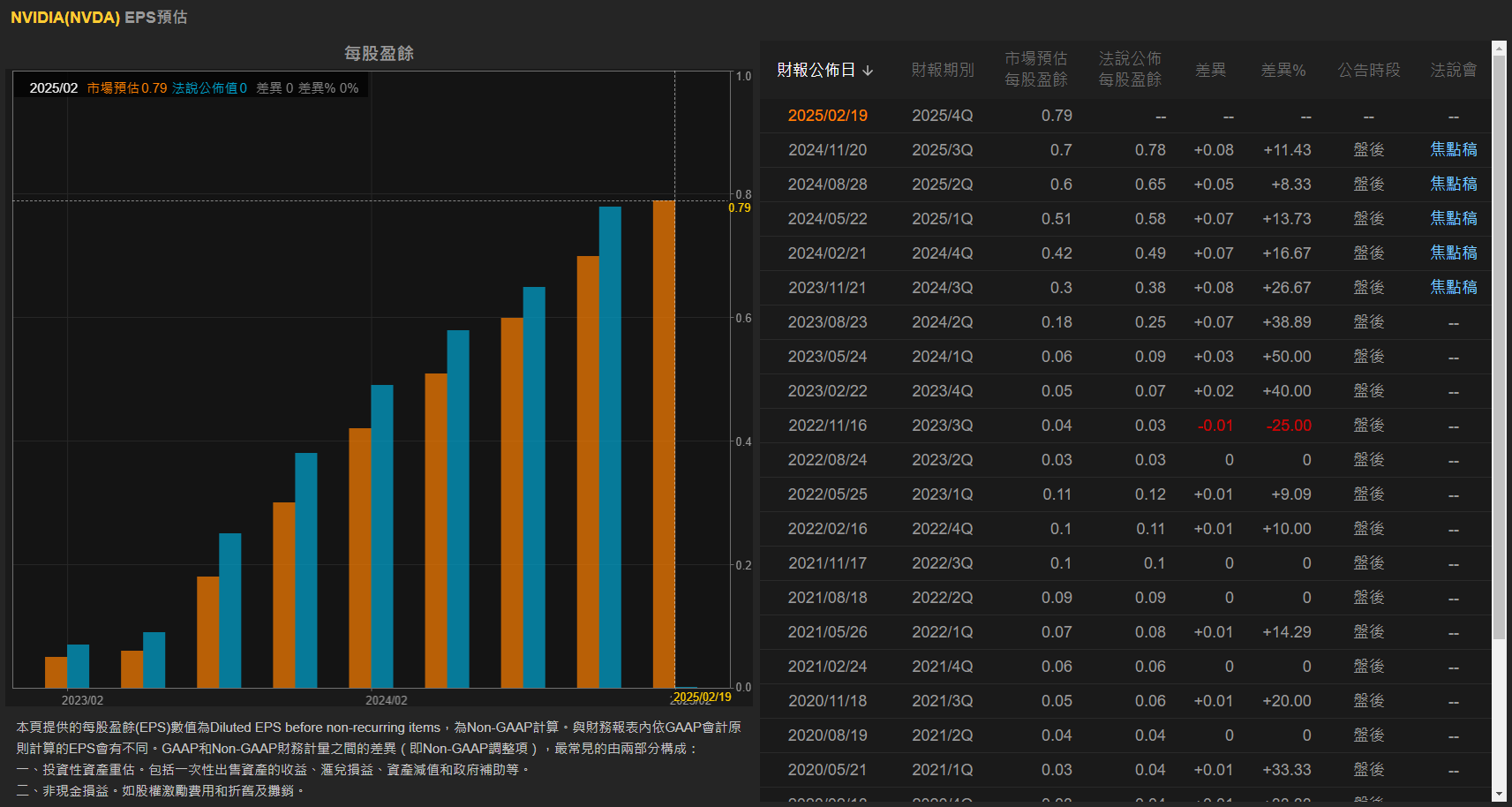The width and height of the screenshot is (1512, 807).
Task: Click the 2023/02 x-axis label
Action: tap(82, 700)
